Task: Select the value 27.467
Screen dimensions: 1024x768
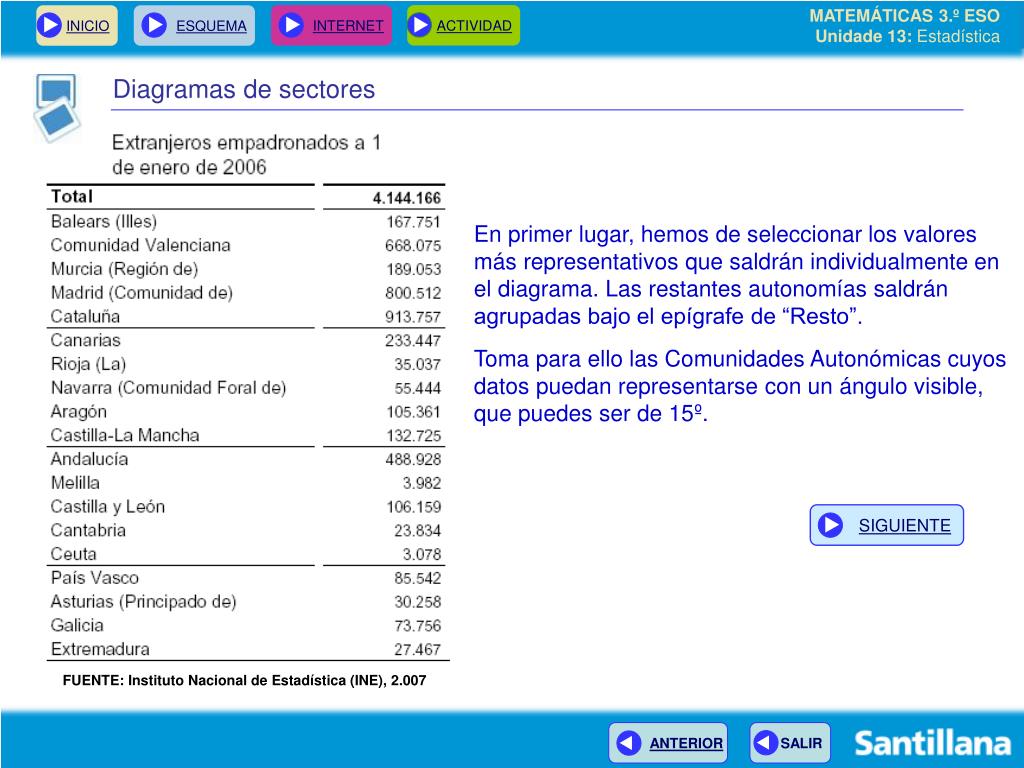Action: (417, 650)
